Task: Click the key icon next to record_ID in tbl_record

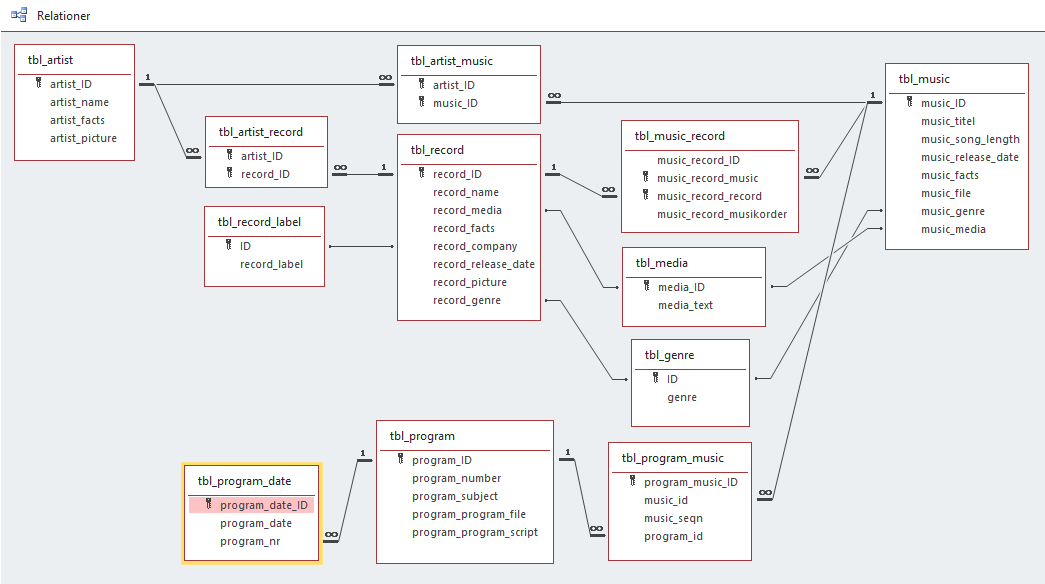Action: (422, 173)
